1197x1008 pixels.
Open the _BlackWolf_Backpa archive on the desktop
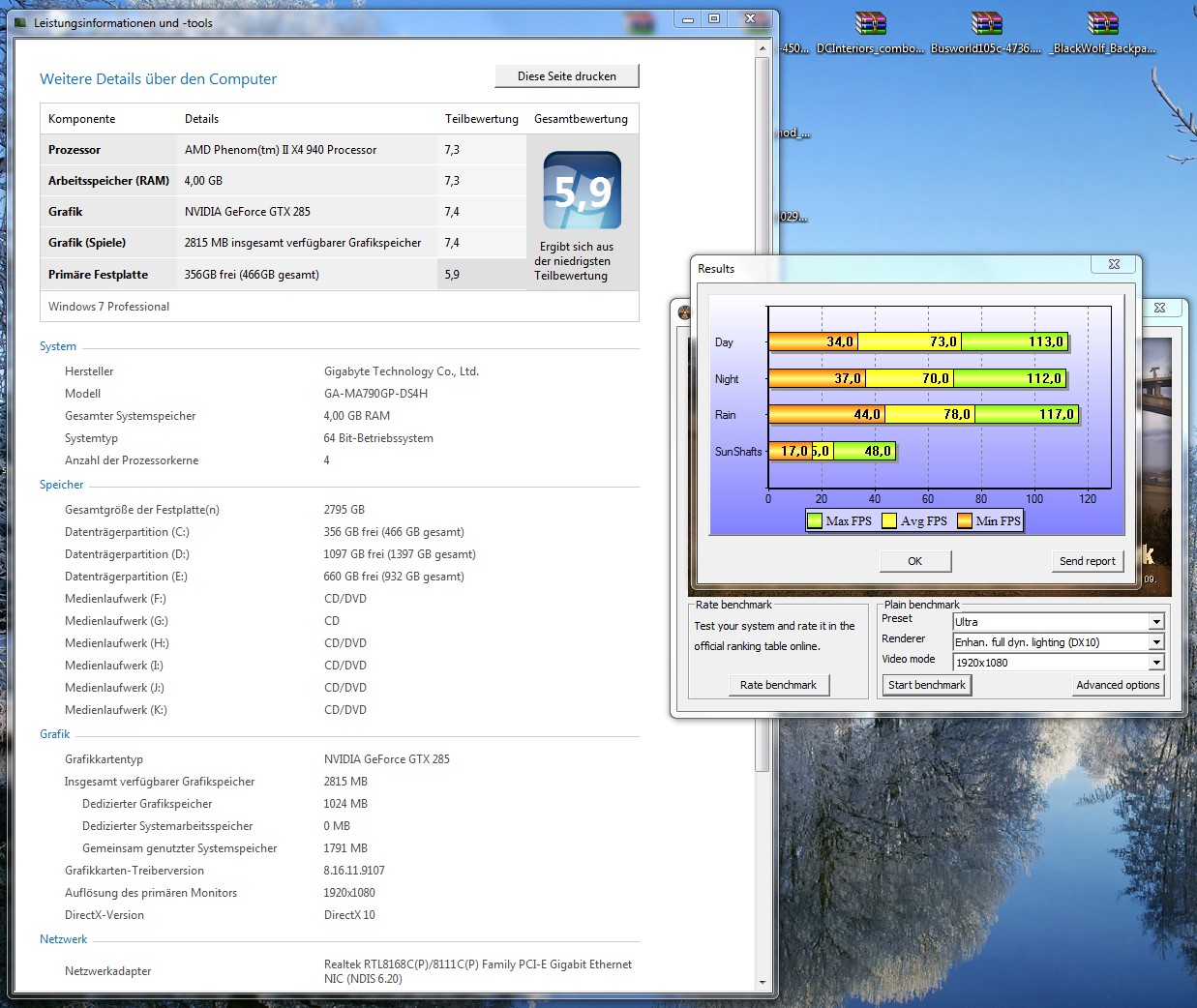1103,33
